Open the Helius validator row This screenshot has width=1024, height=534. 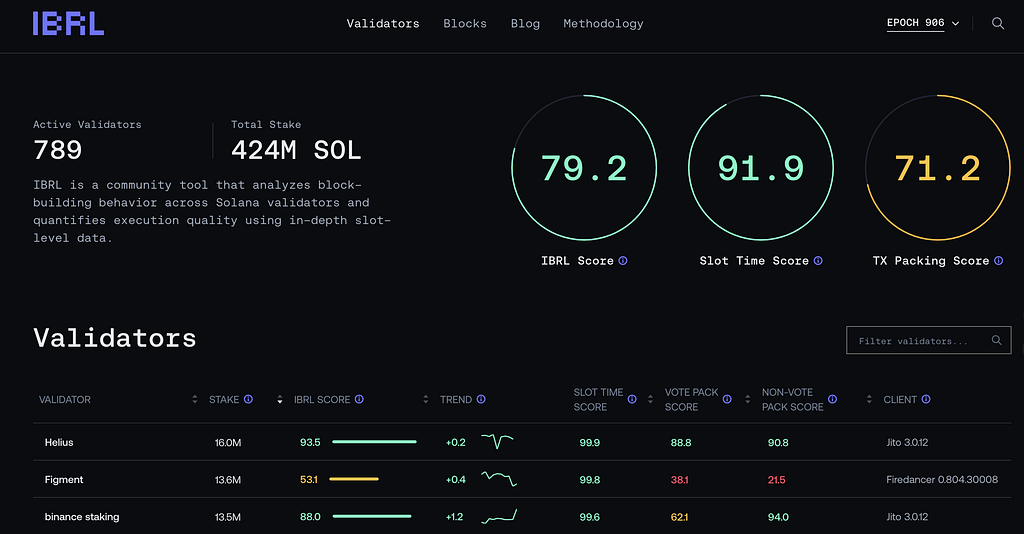tap(59, 442)
